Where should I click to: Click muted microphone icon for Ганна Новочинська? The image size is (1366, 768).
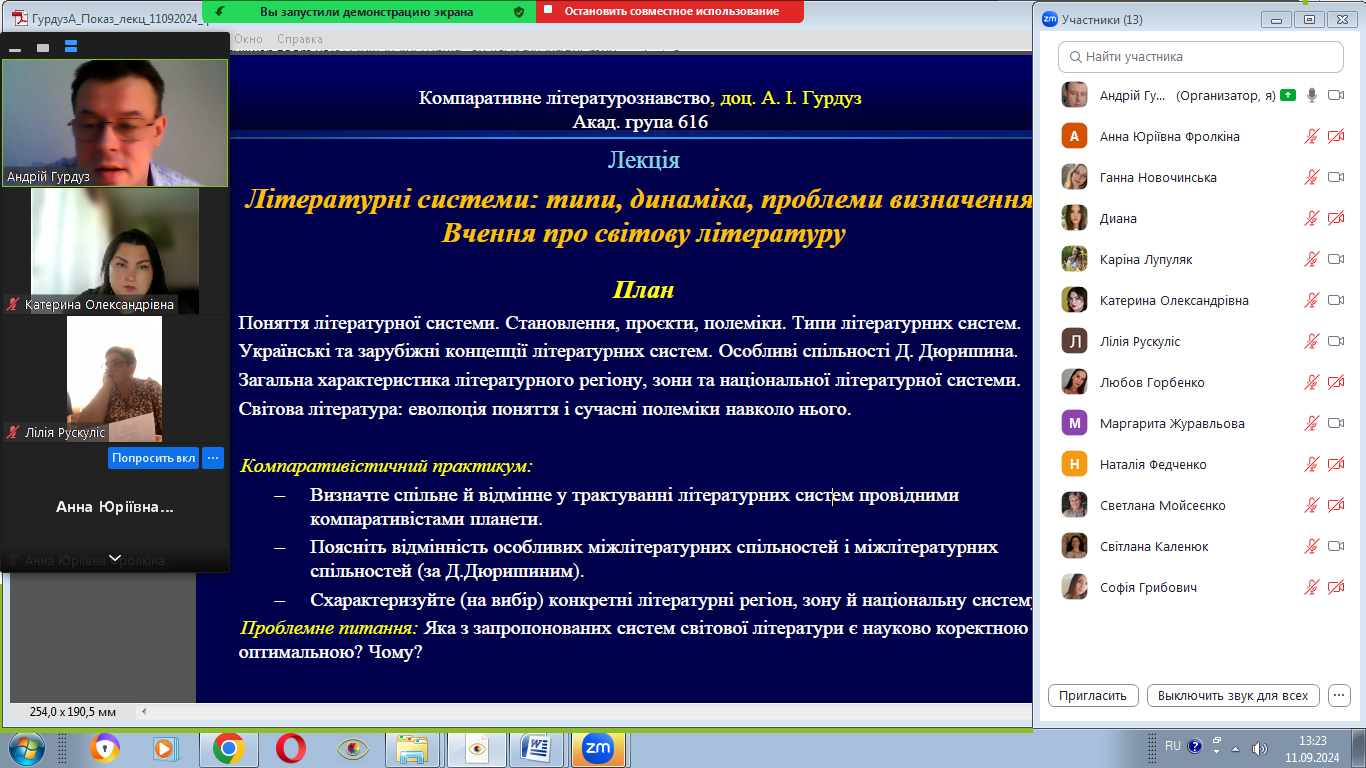[x=1312, y=177]
